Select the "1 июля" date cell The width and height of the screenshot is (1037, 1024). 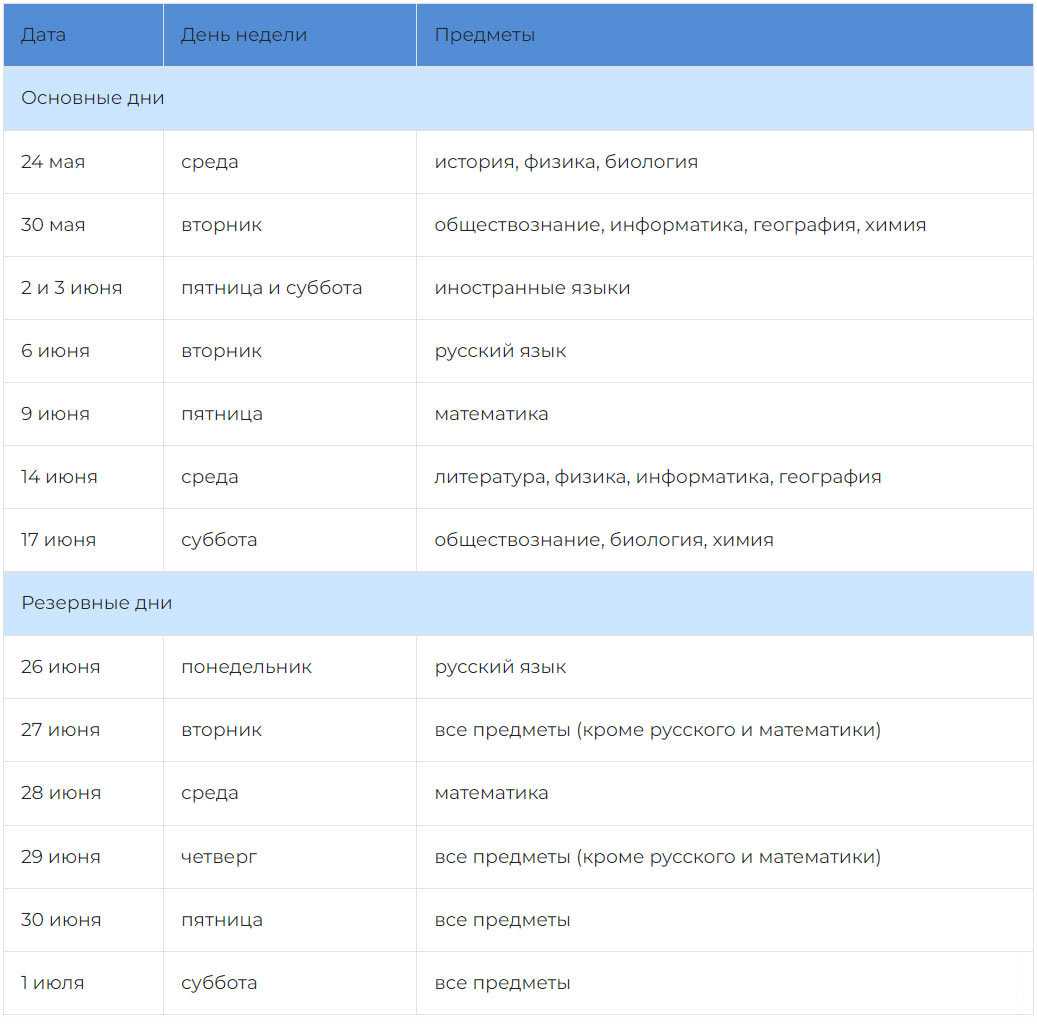click(53, 983)
